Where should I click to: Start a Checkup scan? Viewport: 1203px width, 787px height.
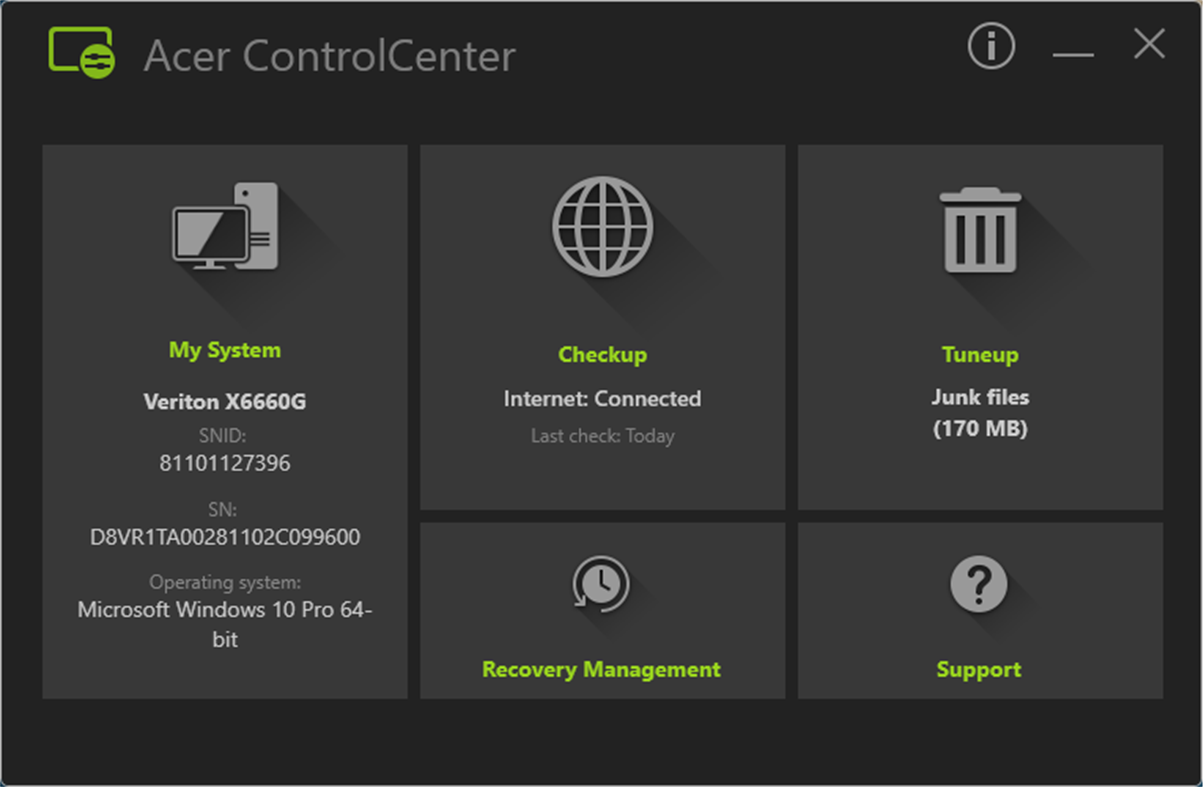tap(601, 354)
